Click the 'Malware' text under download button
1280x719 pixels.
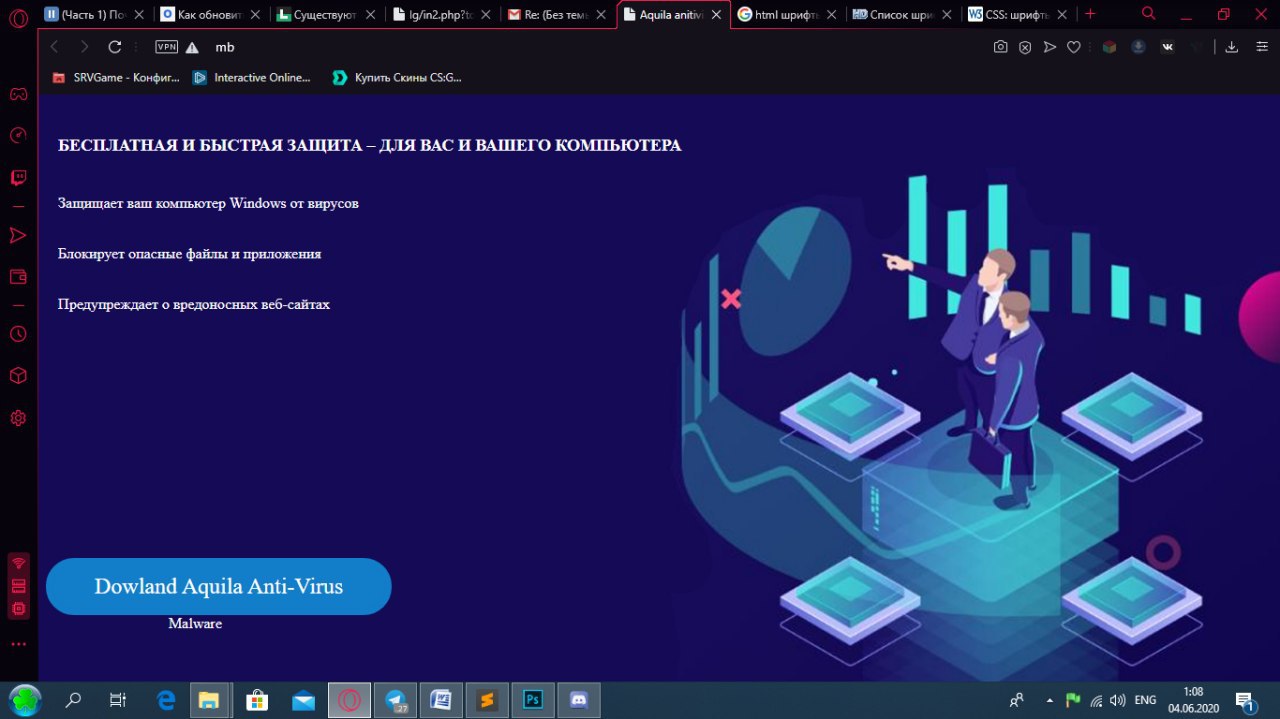[x=195, y=623]
